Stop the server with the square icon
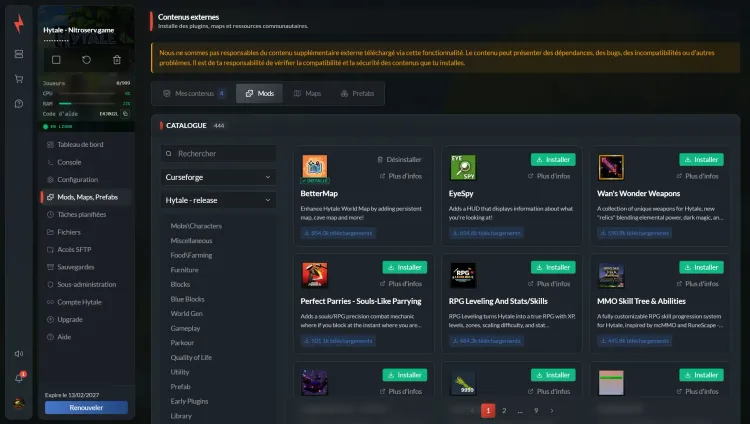The image size is (750, 424). point(56,60)
